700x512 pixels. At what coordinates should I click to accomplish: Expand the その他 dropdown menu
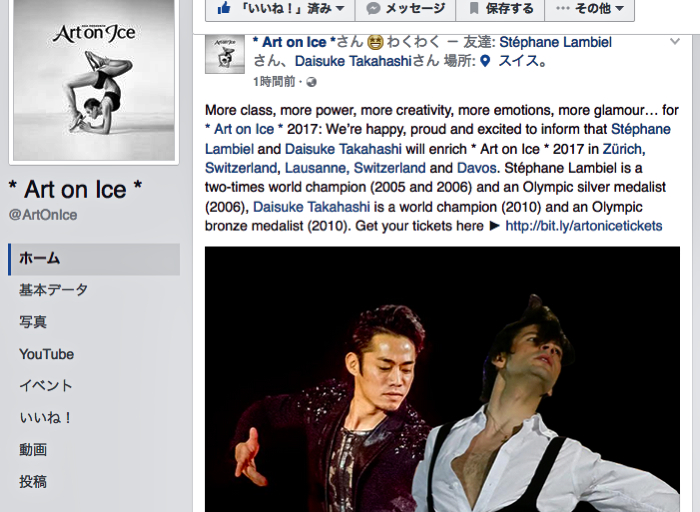pos(589,8)
